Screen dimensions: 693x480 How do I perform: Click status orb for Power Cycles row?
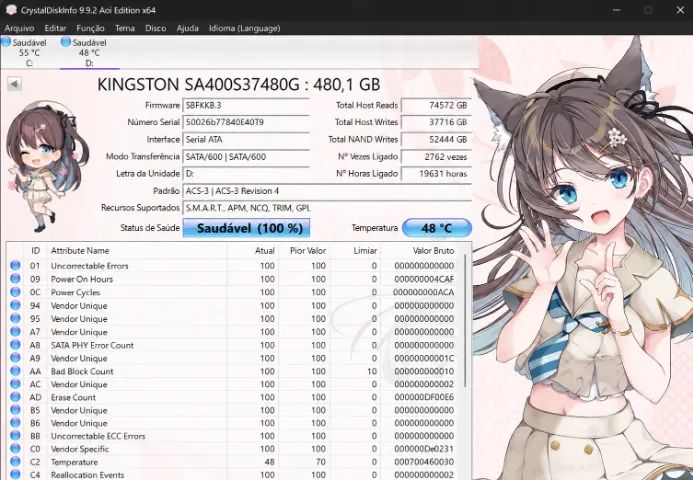pyautogui.click(x=15, y=292)
